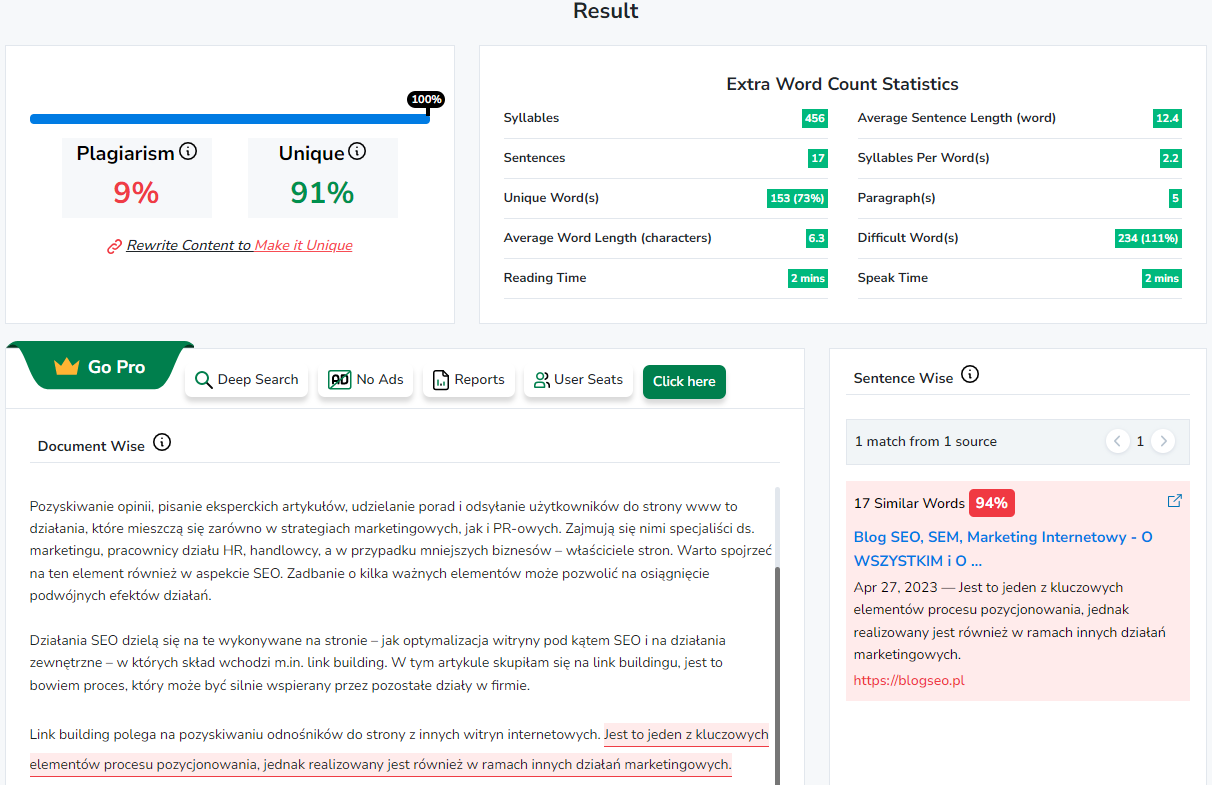Open Rewrite Content to Make it Unique link
The image size is (1212, 785).
(x=239, y=246)
